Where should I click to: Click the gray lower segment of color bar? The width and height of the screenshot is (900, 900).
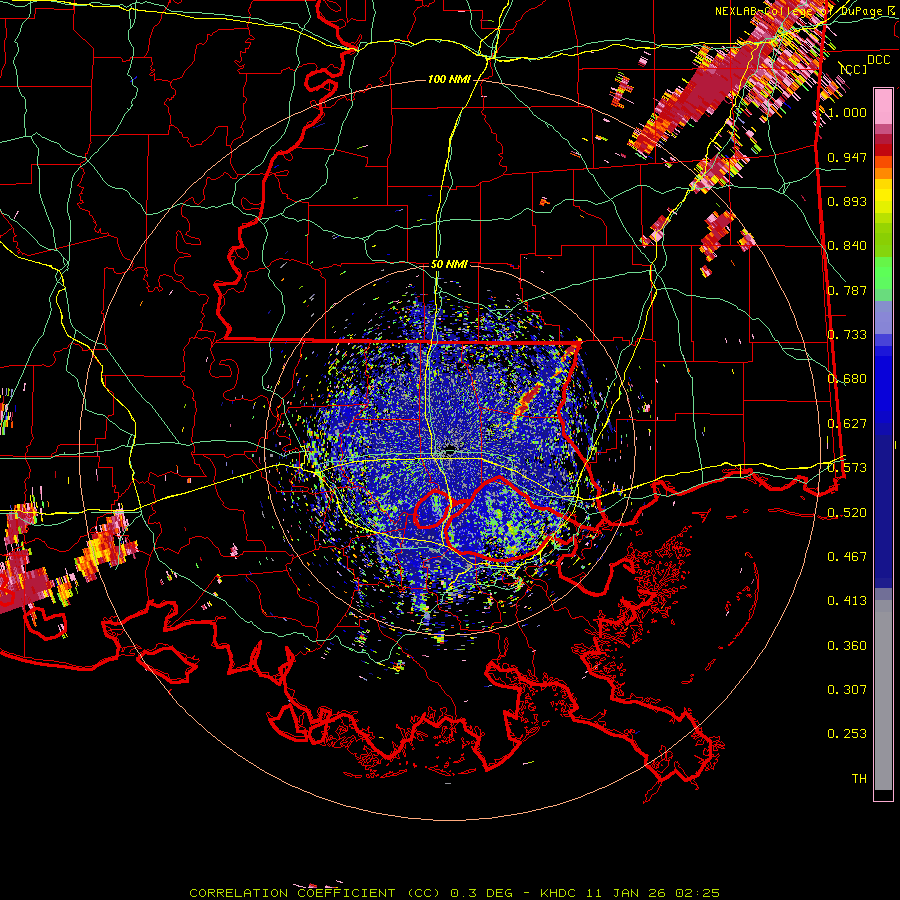click(x=883, y=695)
